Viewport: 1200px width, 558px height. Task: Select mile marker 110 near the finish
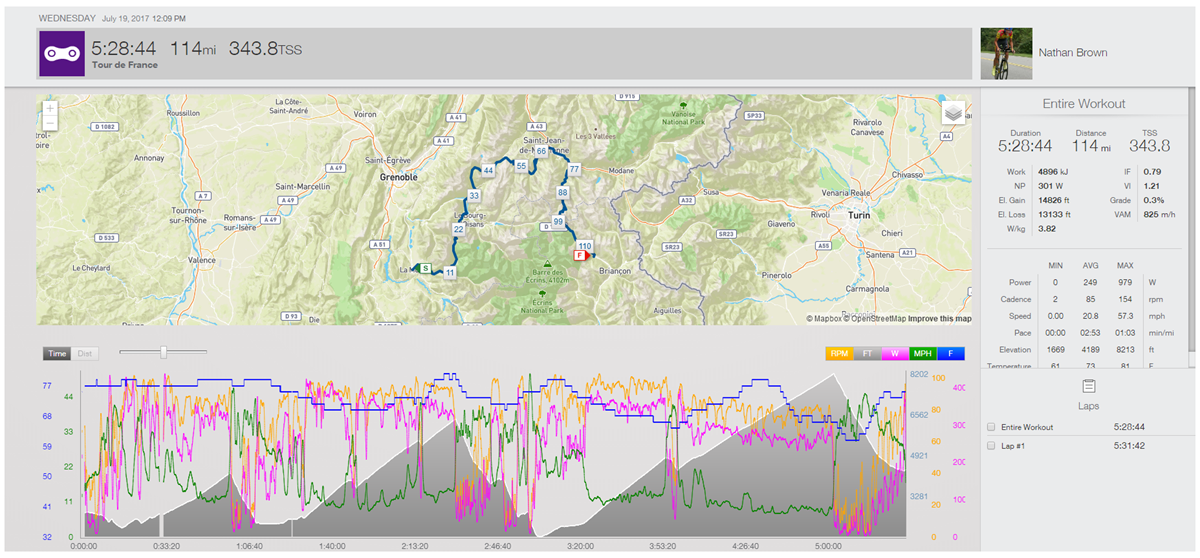tap(585, 245)
